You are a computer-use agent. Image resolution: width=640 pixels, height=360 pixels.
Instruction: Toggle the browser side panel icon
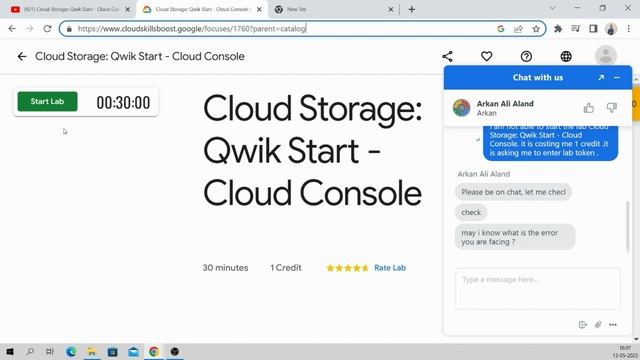[593, 29]
